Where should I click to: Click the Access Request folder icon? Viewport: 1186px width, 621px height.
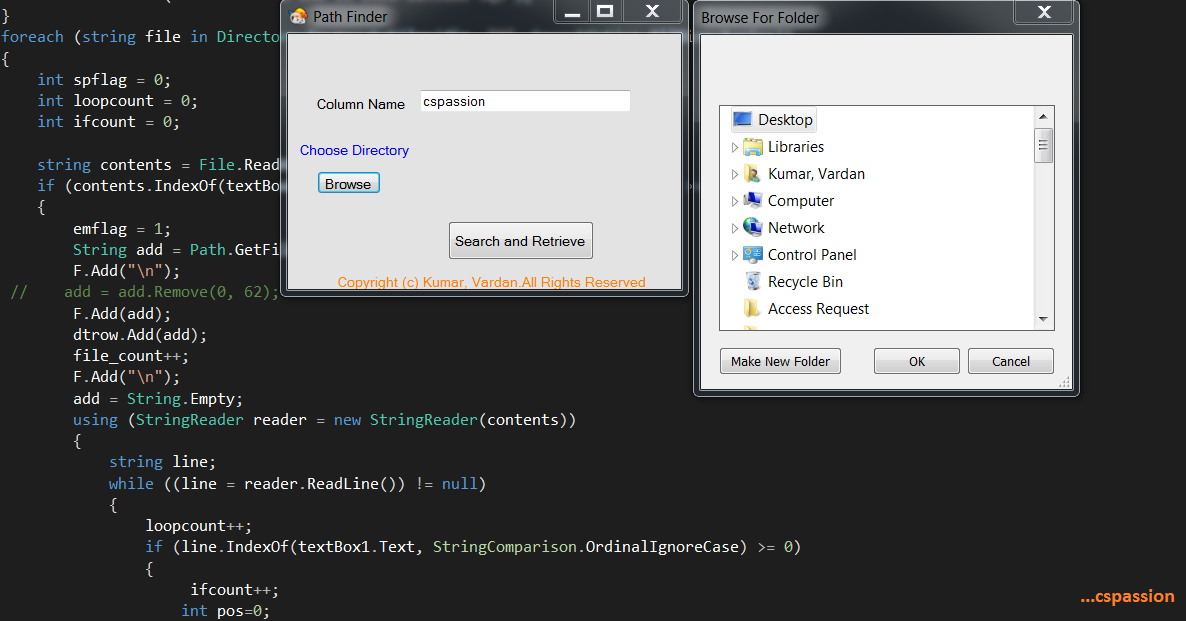[753, 309]
